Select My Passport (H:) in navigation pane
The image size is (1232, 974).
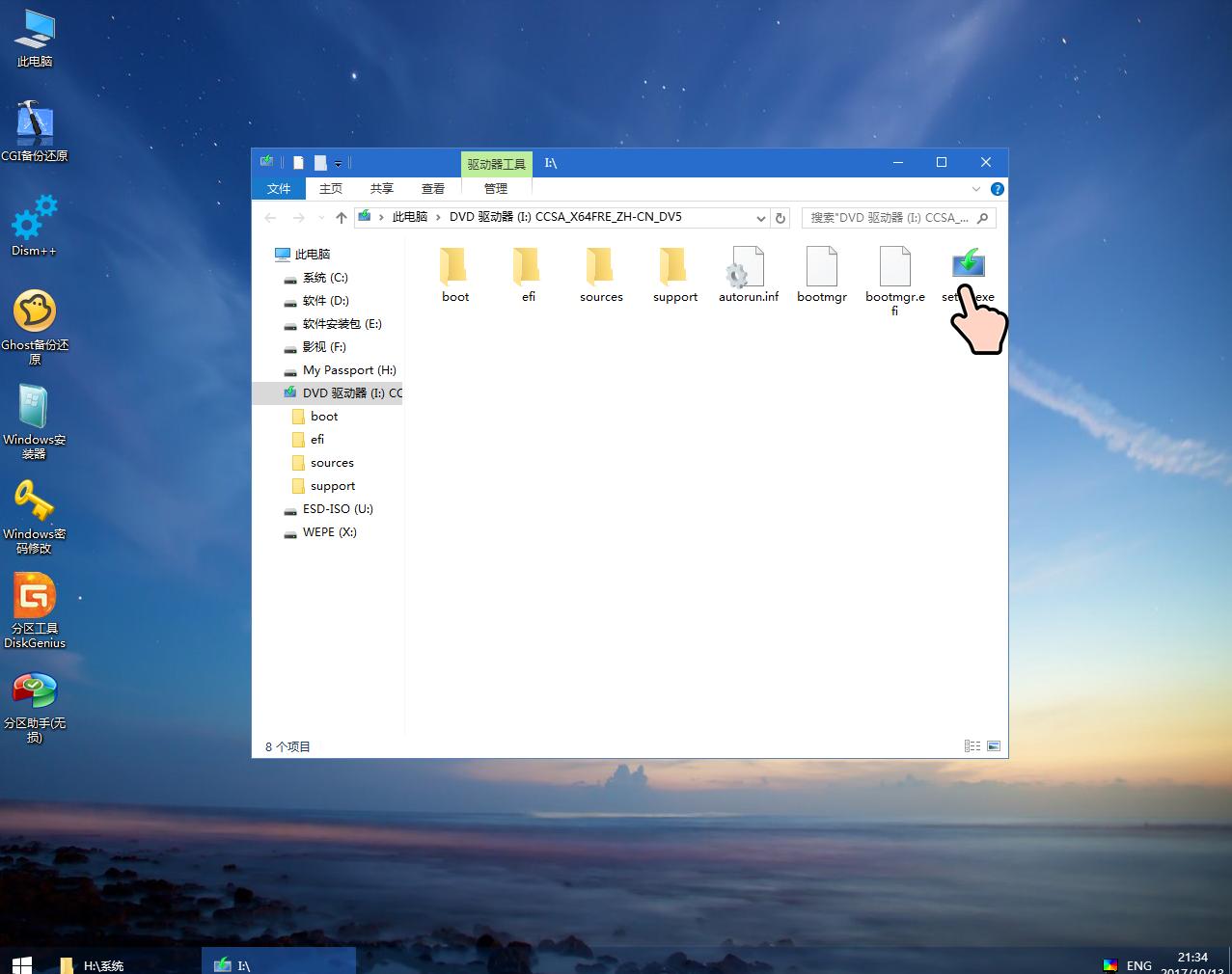click(x=348, y=370)
